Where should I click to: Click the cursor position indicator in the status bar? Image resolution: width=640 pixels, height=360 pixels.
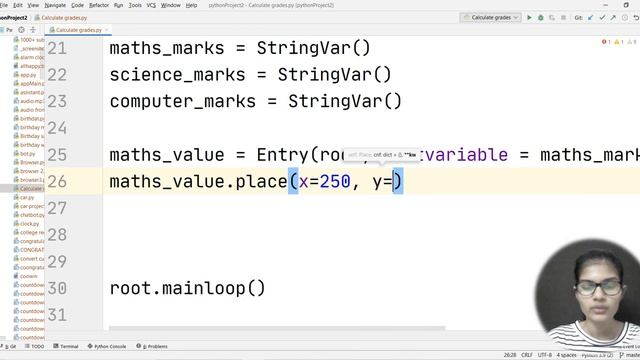510,355
